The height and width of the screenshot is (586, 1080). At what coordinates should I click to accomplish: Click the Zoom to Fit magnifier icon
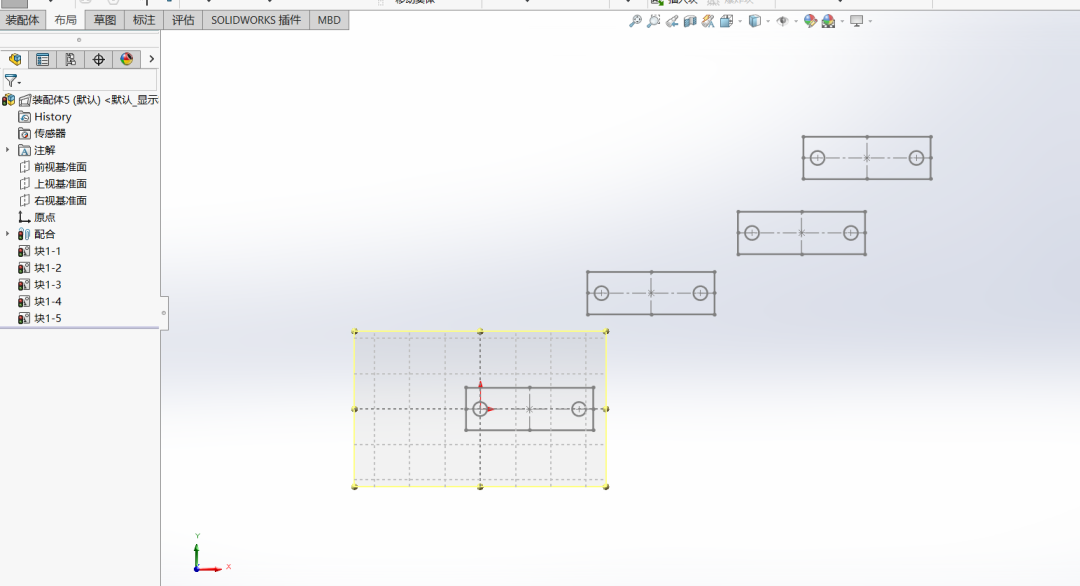(x=635, y=21)
